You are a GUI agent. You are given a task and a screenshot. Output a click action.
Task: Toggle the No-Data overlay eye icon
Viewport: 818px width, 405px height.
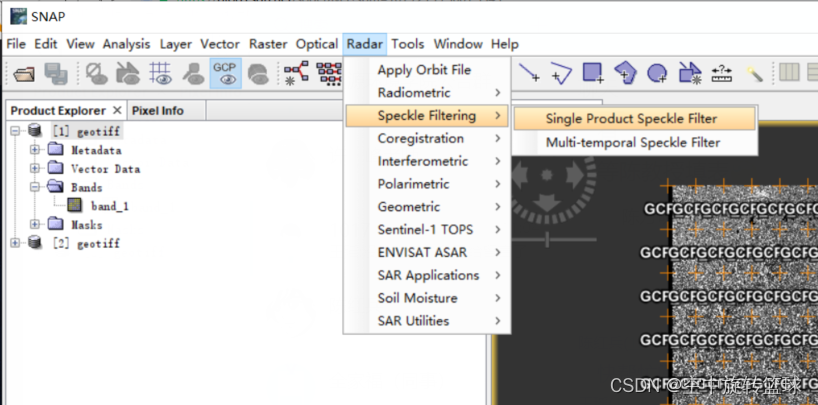click(96, 74)
